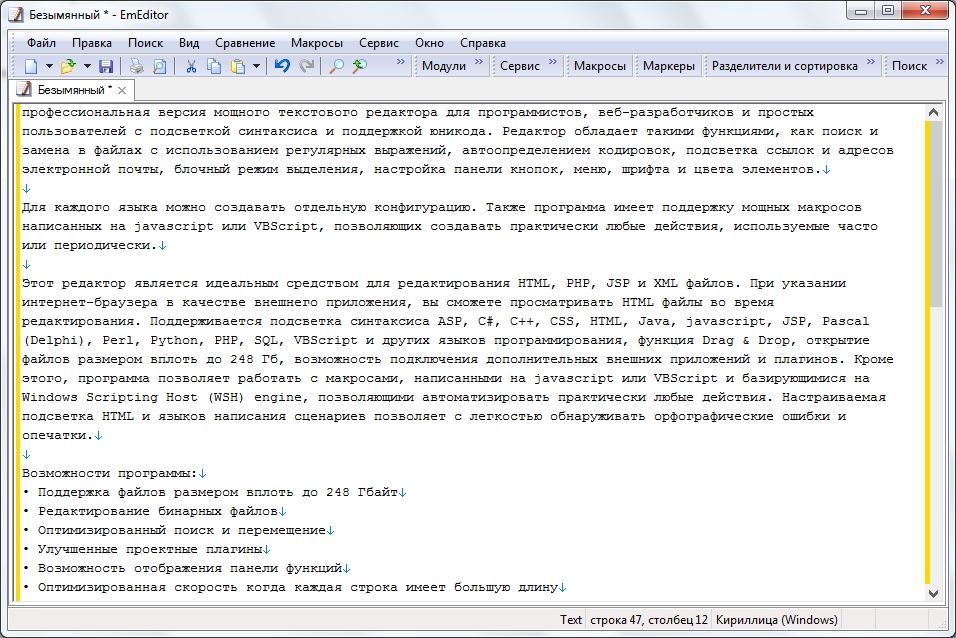Click the Undo arrow icon
This screenshot has height=638, width=956.
[x=282, y=66]
